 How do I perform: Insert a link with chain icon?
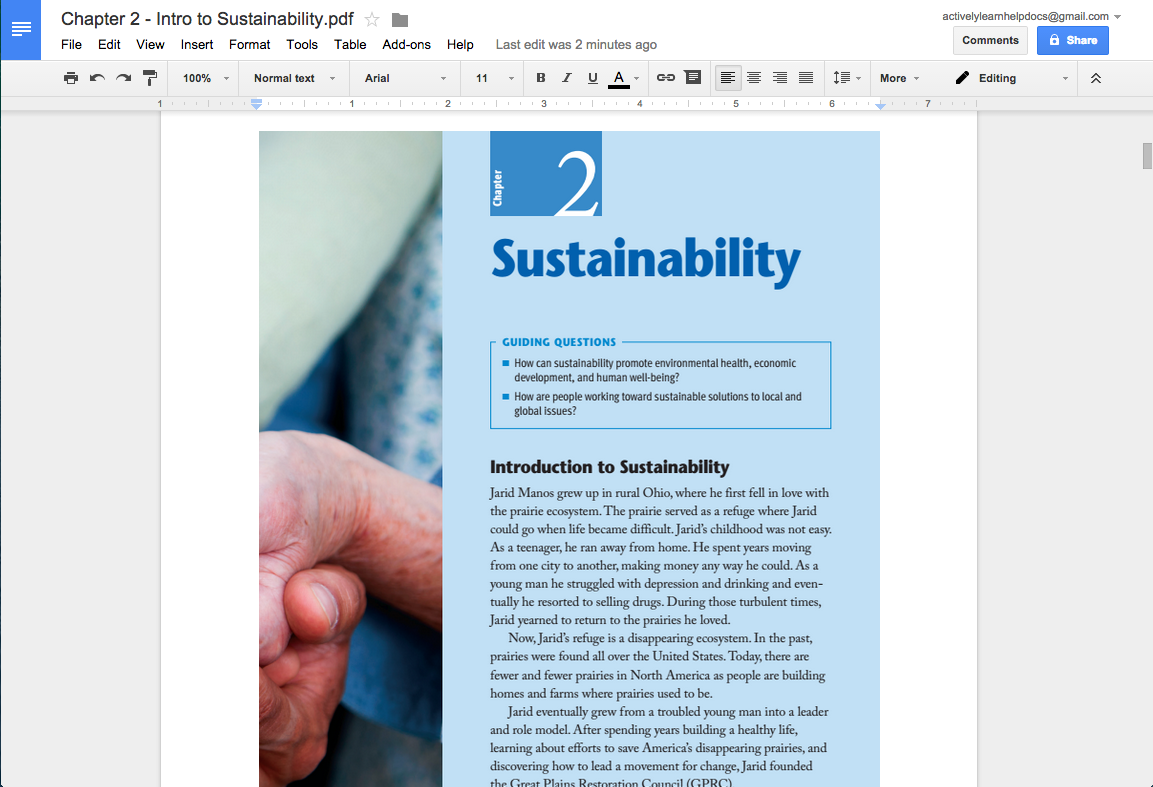pyautogui.click(x=665, y=78)
